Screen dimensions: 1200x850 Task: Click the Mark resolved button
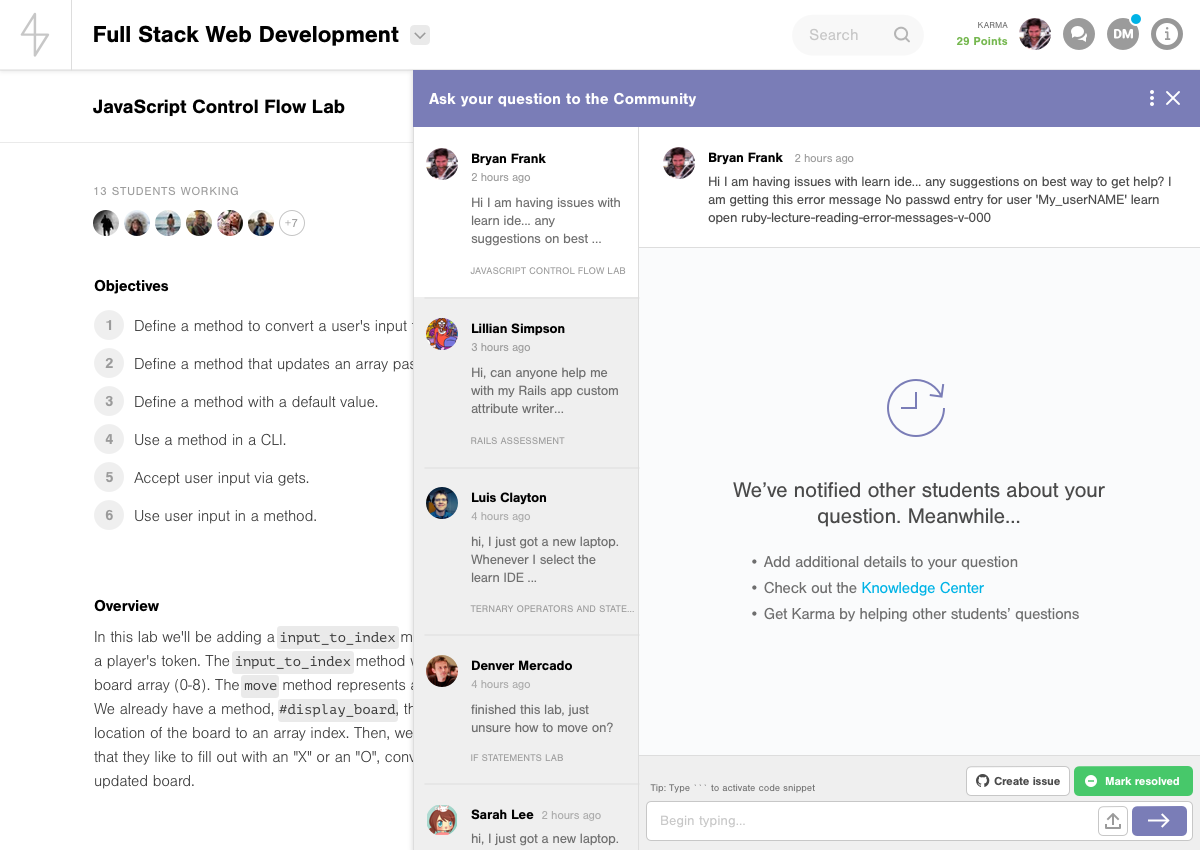coord(1133,781)
